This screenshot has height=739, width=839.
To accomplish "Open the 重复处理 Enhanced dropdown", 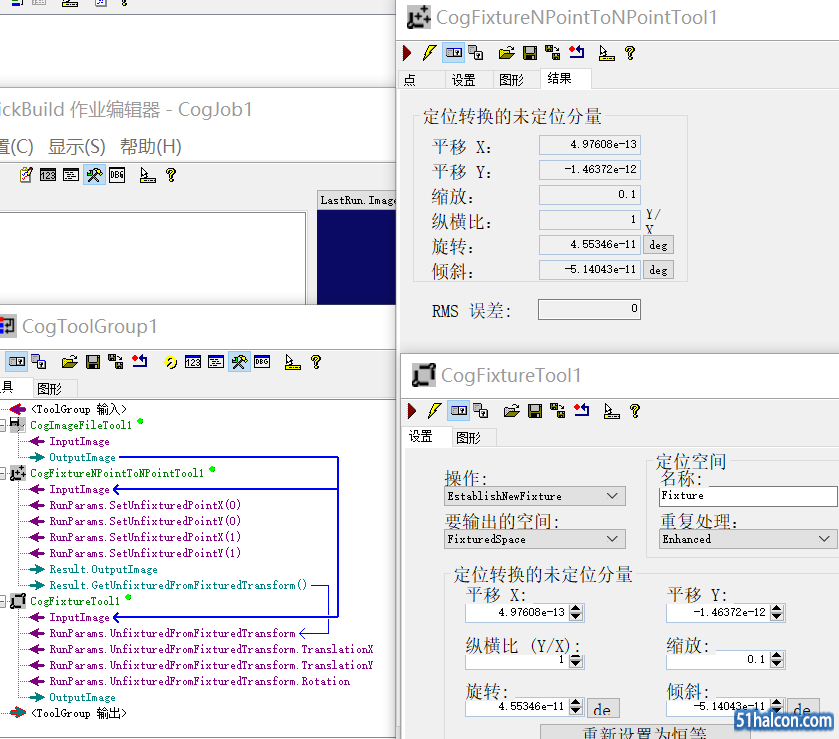I will pyautogui.click(x=825, y=539).
